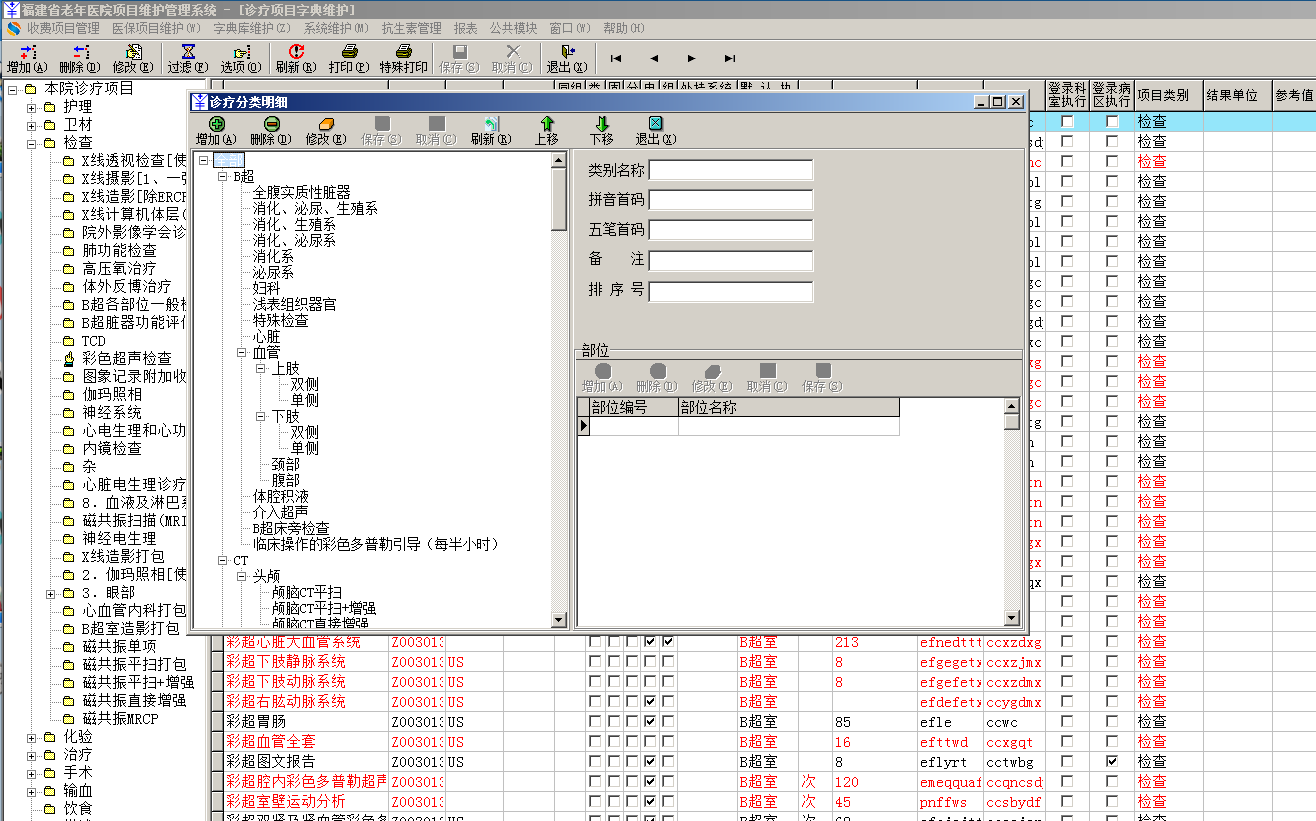This screenshot has height=821, width=1316.
Task: Toggle 登录病区执行 checkbox for 彩超室壁运动分析 row
Action: tap(1112, 801)
